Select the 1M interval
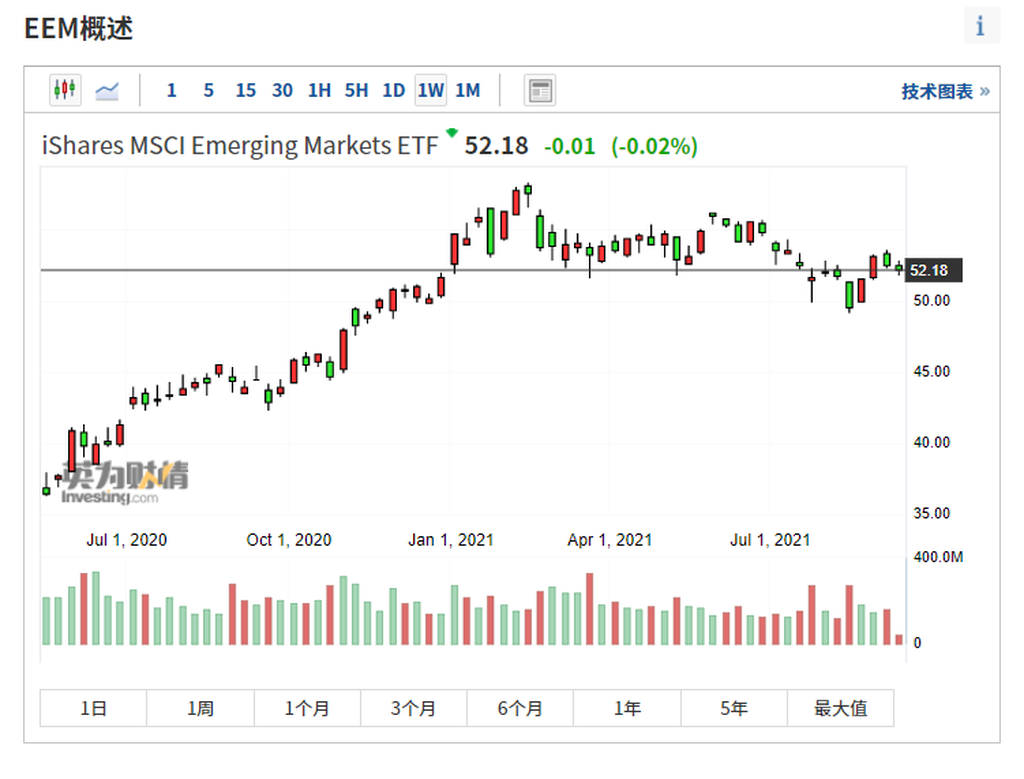The height and width of the screenshot is (779, 1024). pyautogui.click(x=468, y=90)
